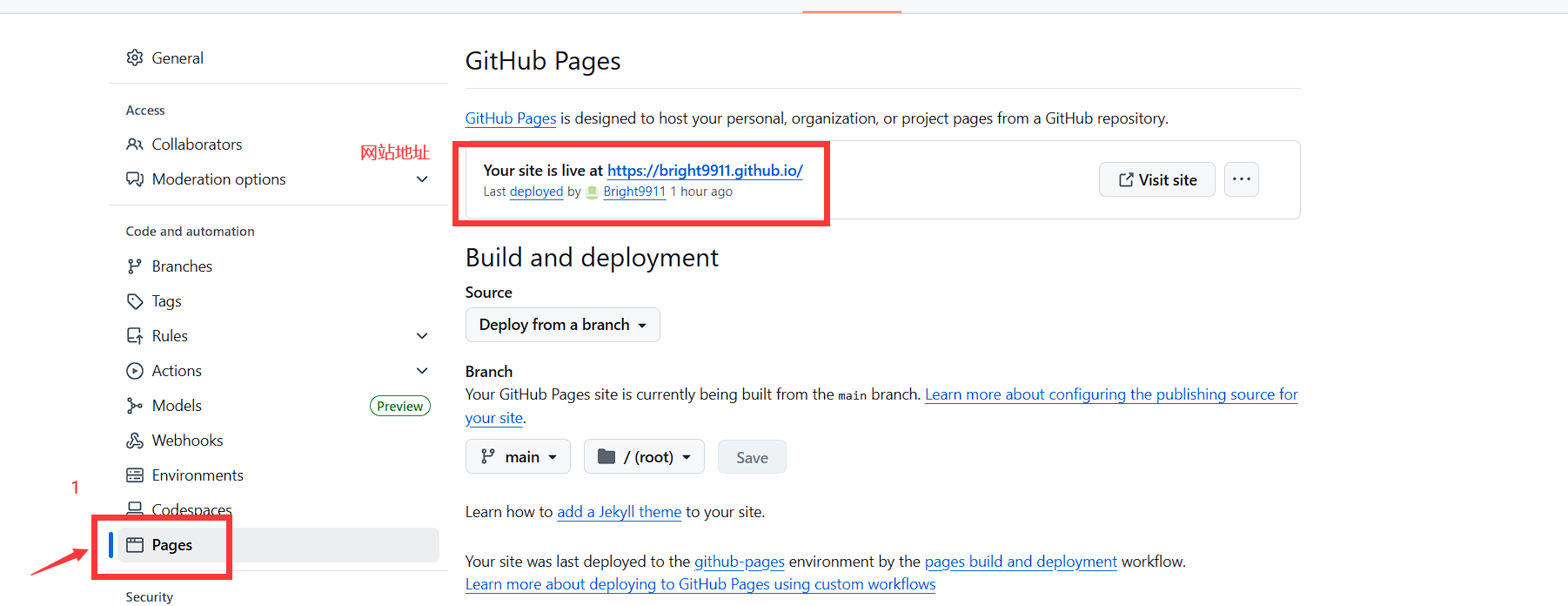Click the Save button

click(x=752, y=457)
